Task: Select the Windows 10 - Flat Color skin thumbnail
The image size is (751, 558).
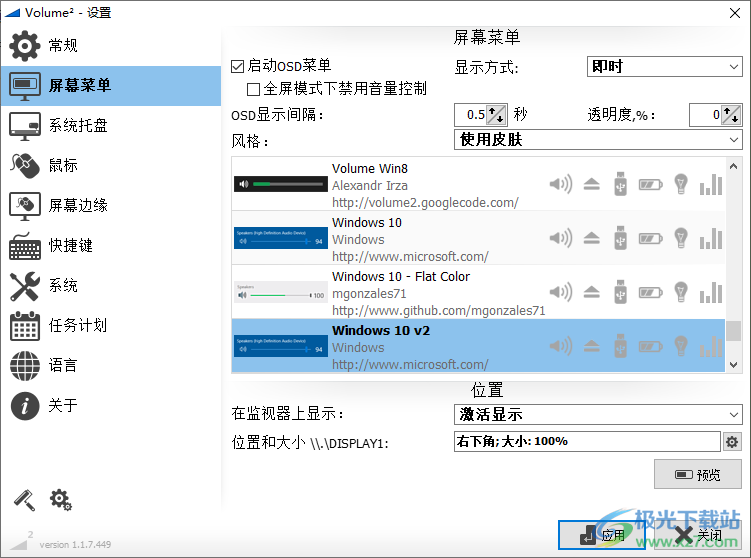Action: coord(280,292)
